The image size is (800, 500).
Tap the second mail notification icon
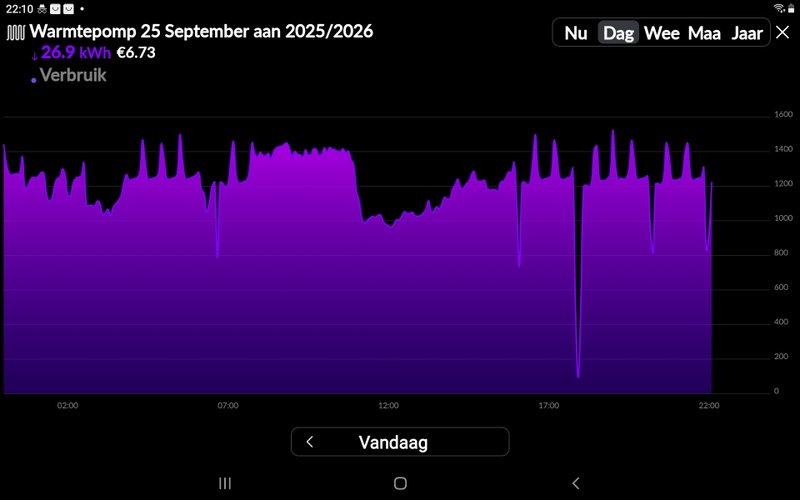[x=68, y=9]
